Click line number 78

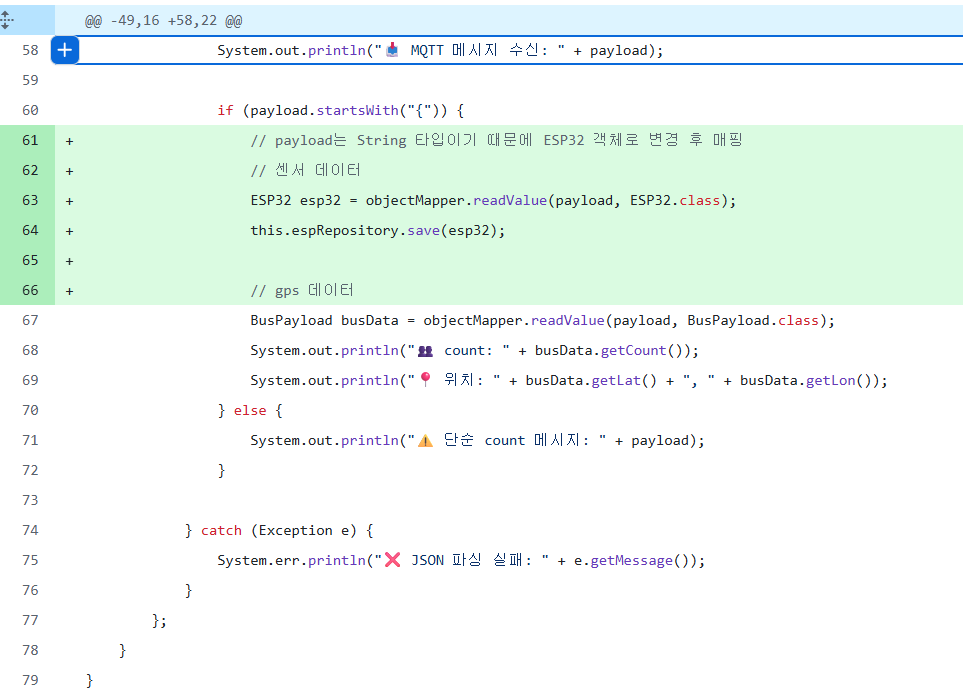click(30, 650)
